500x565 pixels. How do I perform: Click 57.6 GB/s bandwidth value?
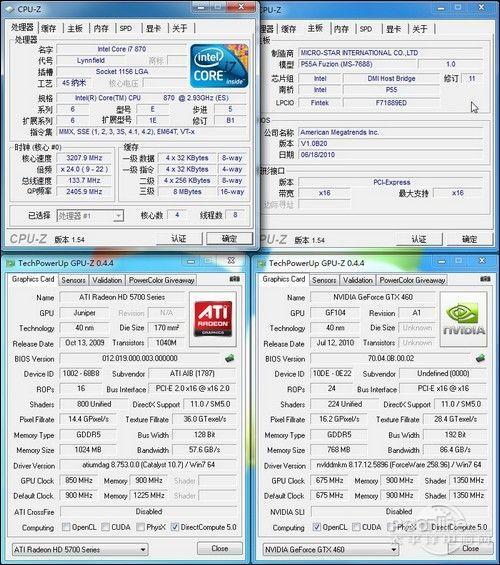[x=204, y=450]
